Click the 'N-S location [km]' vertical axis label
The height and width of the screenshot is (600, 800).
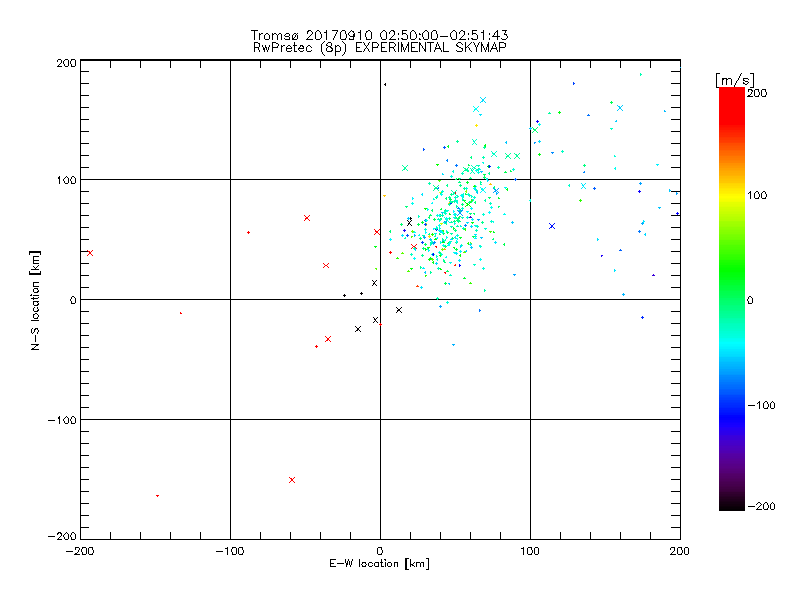pyautogui.click(x=35, y=300)
